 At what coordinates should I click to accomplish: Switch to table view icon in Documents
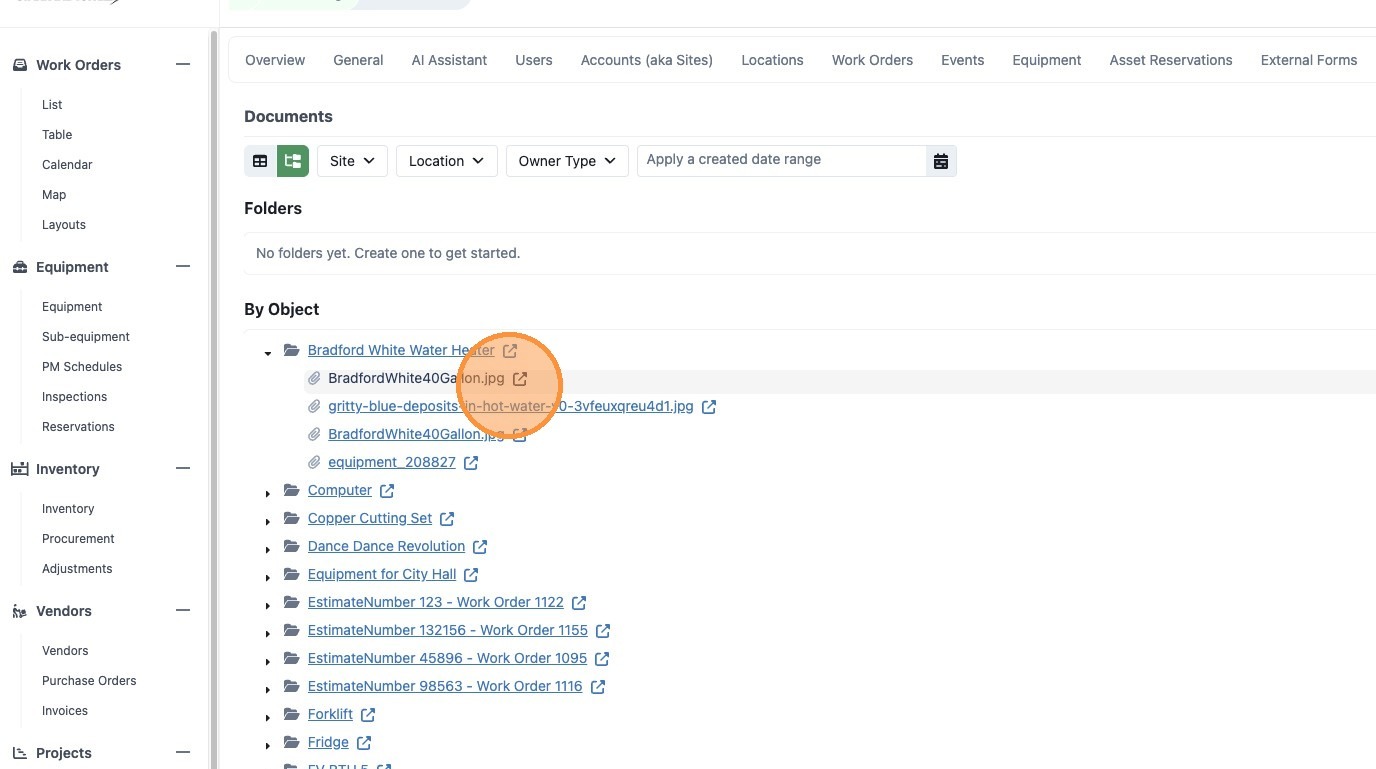260,161
